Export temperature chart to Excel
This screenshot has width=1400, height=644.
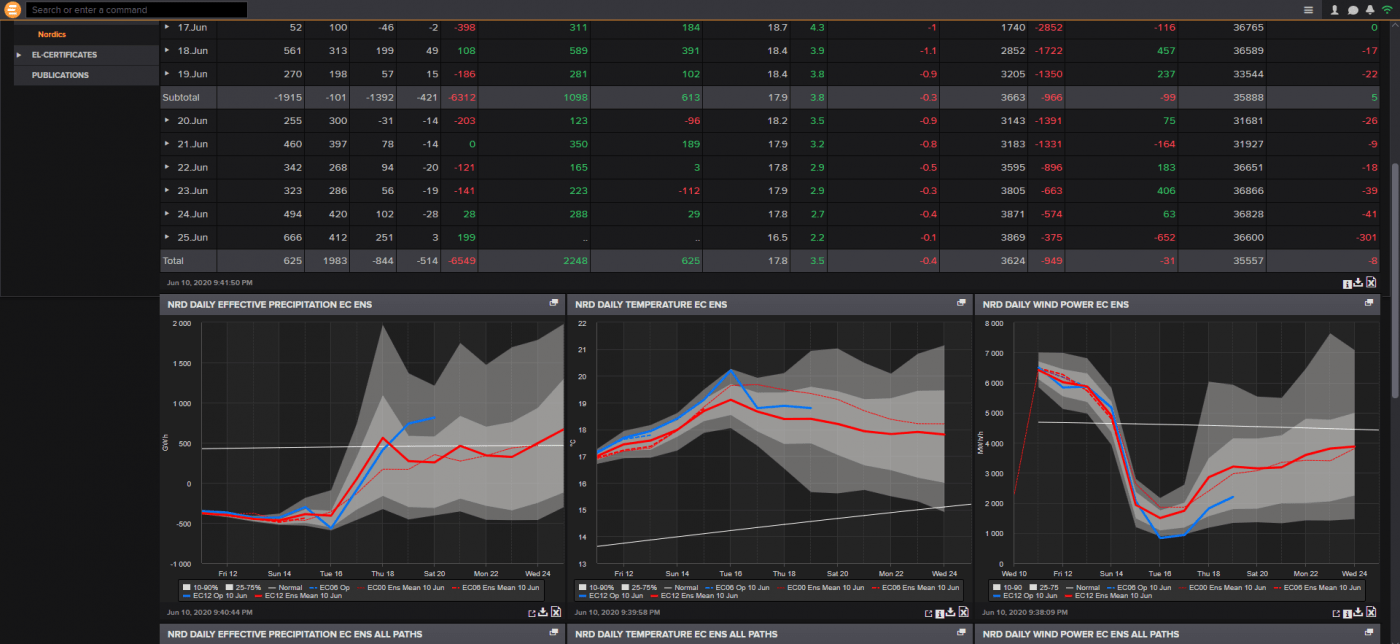963,612
